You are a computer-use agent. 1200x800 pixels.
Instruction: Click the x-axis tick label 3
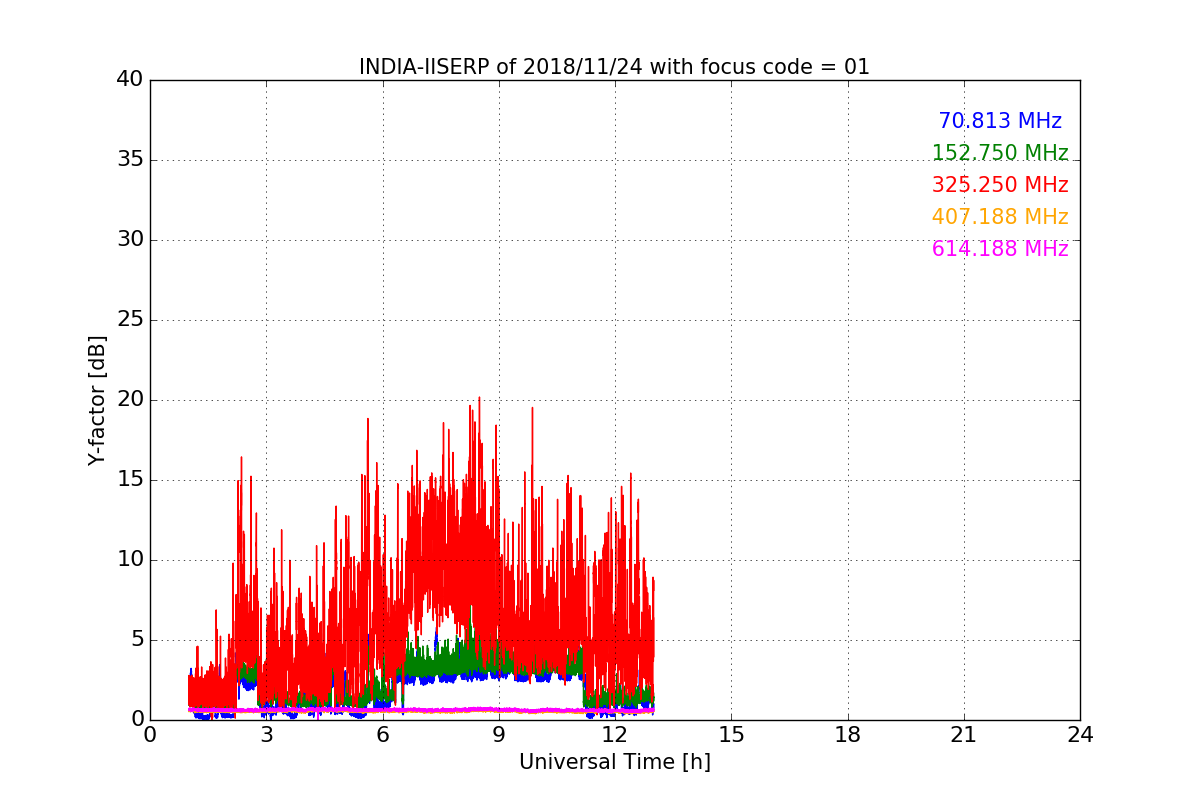point(266,734)
